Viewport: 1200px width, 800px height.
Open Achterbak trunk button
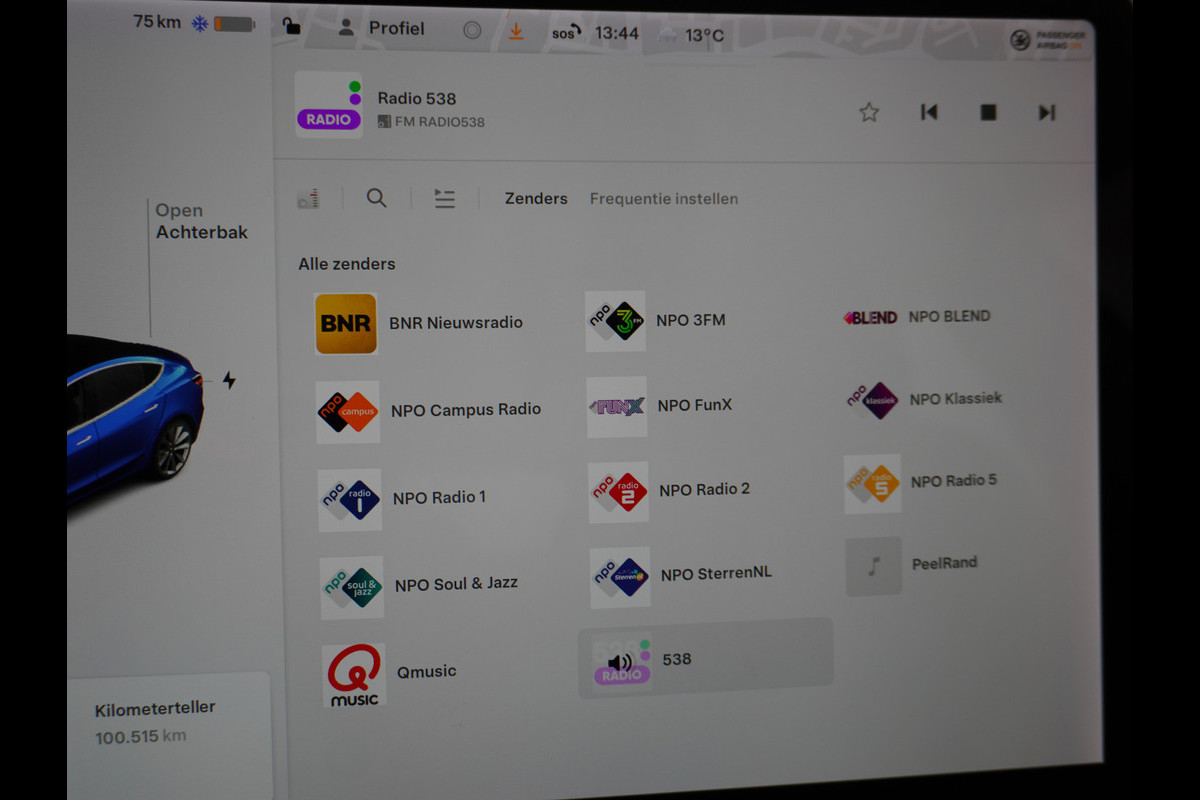pos(201,221)
